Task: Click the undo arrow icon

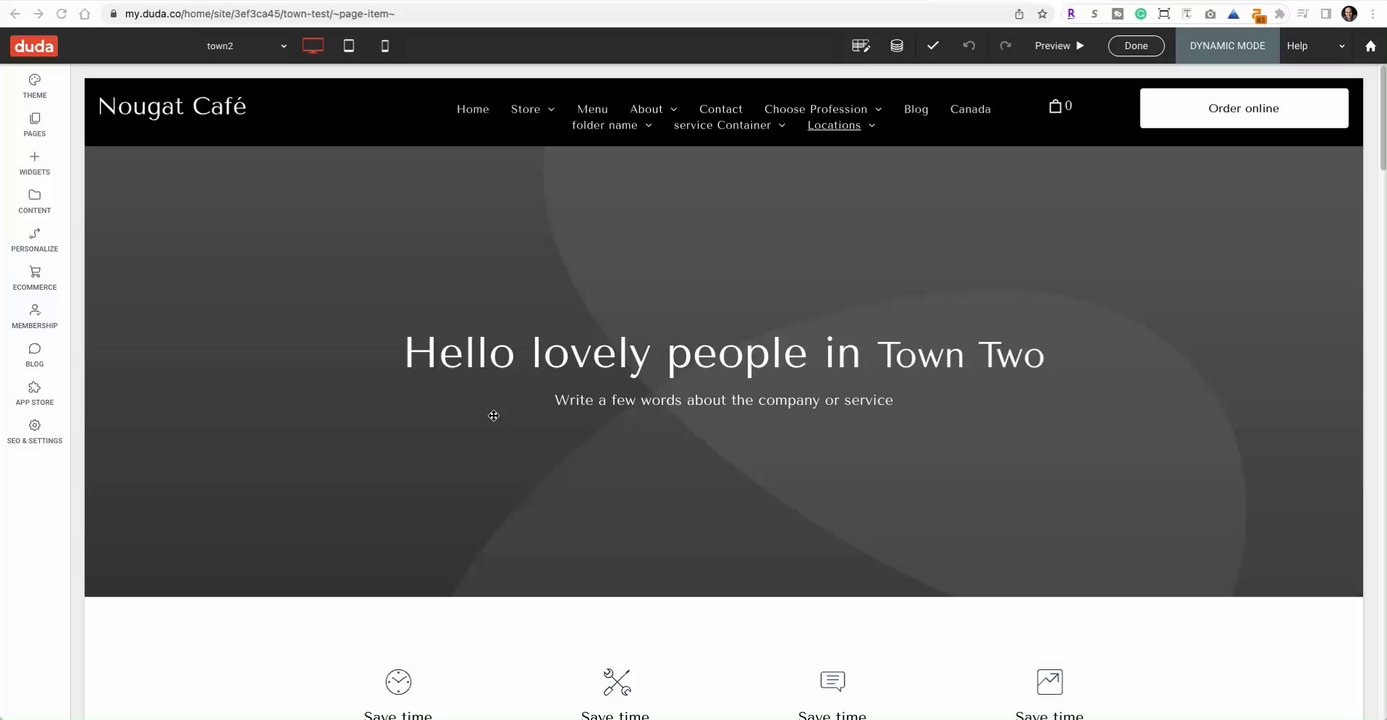Action: pos(968,46)
